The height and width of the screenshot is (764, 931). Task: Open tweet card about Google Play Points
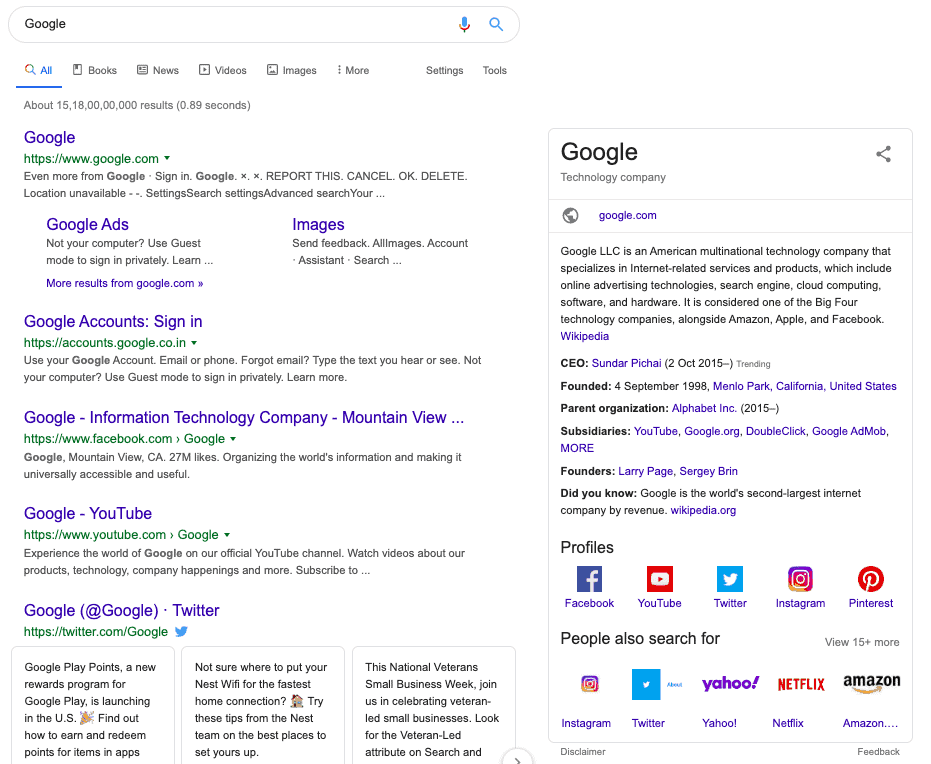pos(93,705)
